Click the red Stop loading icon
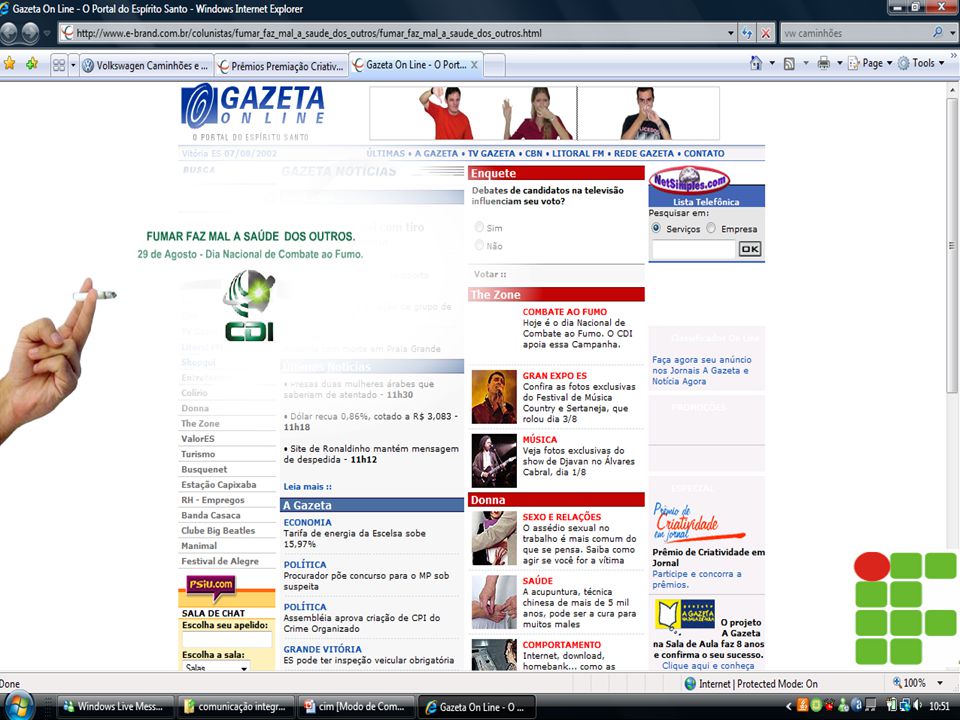960x720 pixels. click(765, 33)
